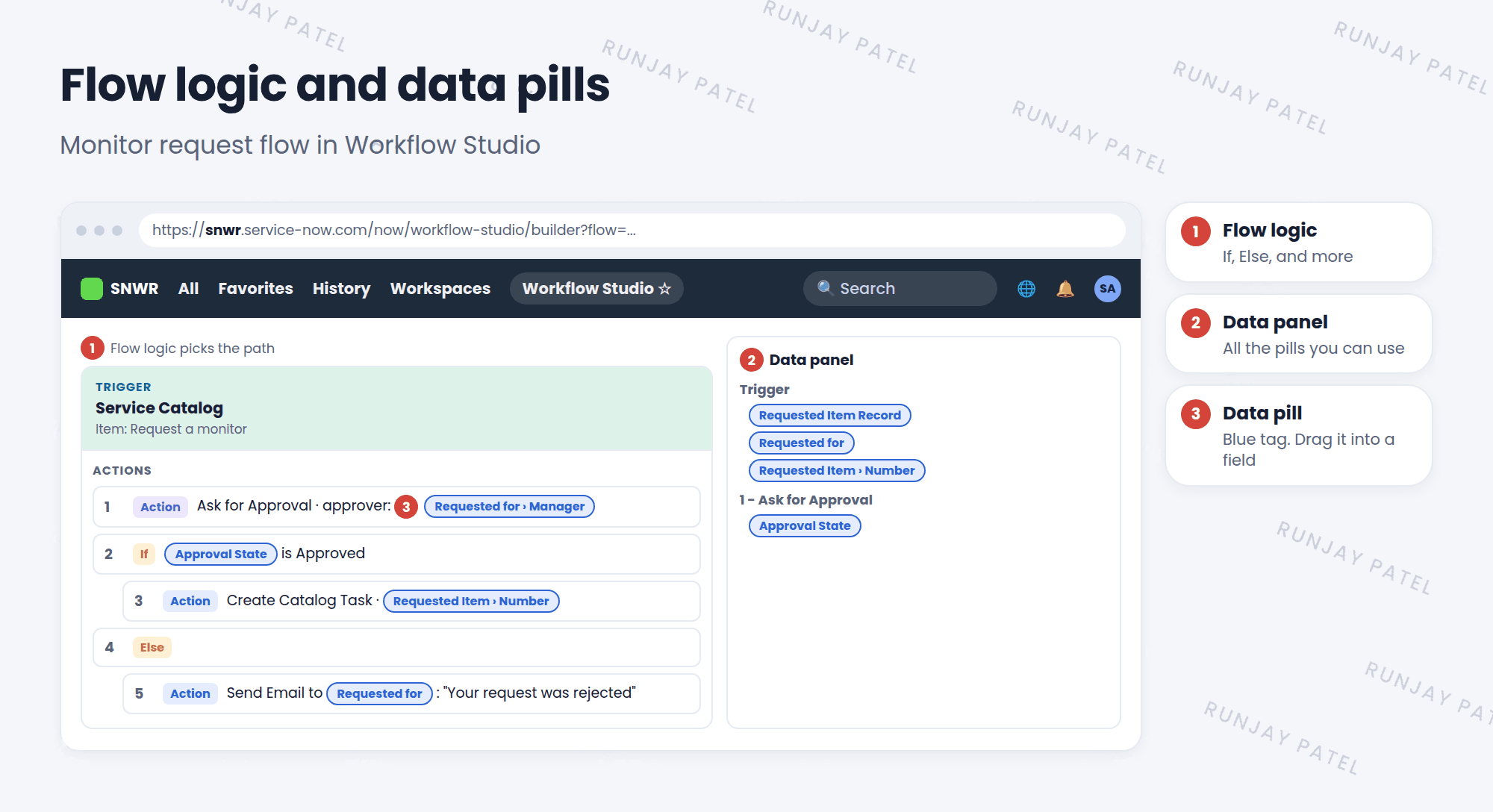Select Requested Item › Number in Data panel
Viewport: 1493px width, 812px height.
click(x=836, y=470)
